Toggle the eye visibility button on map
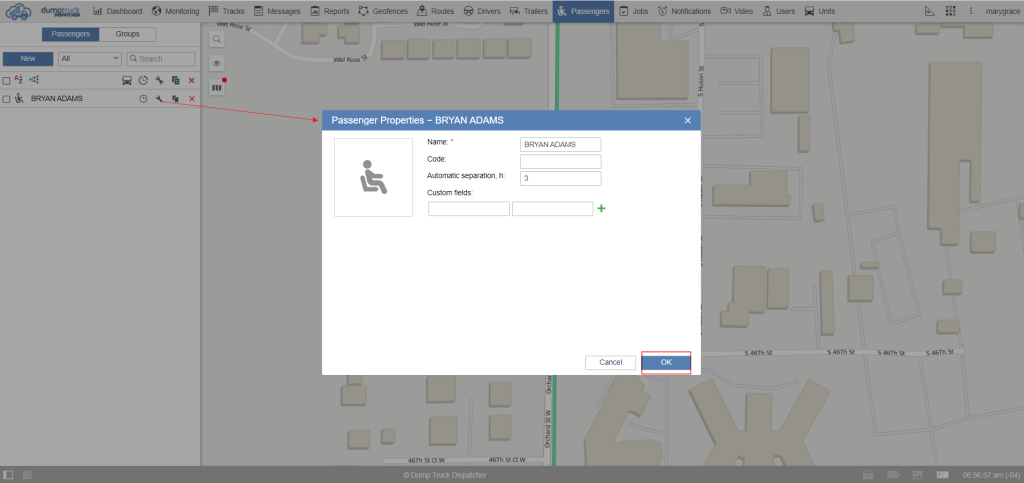The height and width of the screenshot is (483, 1024). tap(216, 62)
